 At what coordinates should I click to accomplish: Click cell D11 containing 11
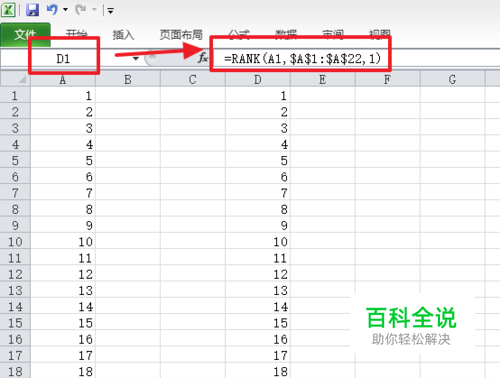[x=258, y=258]
